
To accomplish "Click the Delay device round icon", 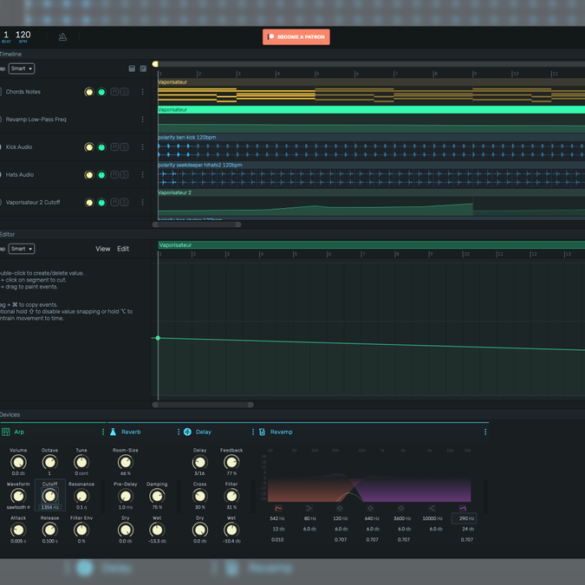I will (x=188, y=432).
